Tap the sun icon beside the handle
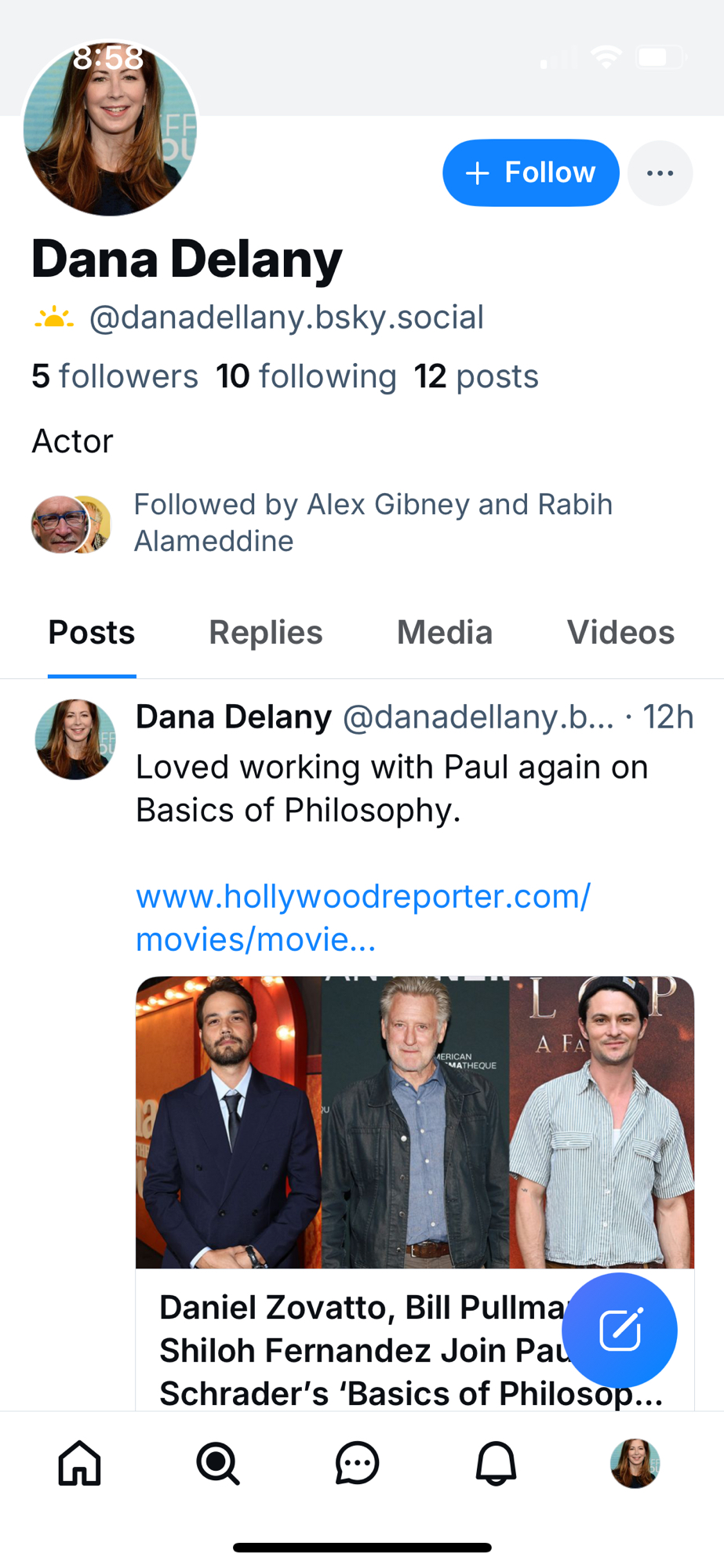Screen dimensions: 724x1568 click(x=53, y=318)
